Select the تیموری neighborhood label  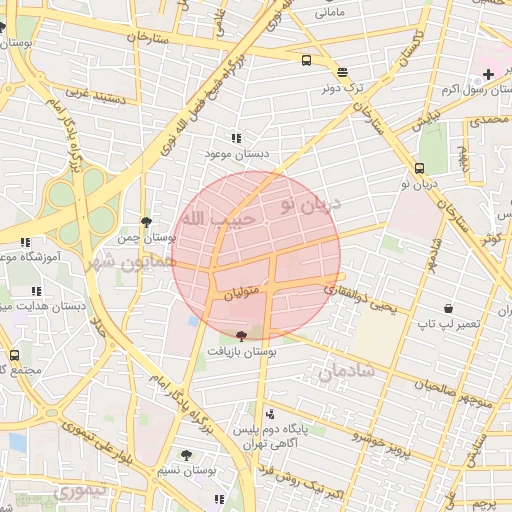click(80, 492)
